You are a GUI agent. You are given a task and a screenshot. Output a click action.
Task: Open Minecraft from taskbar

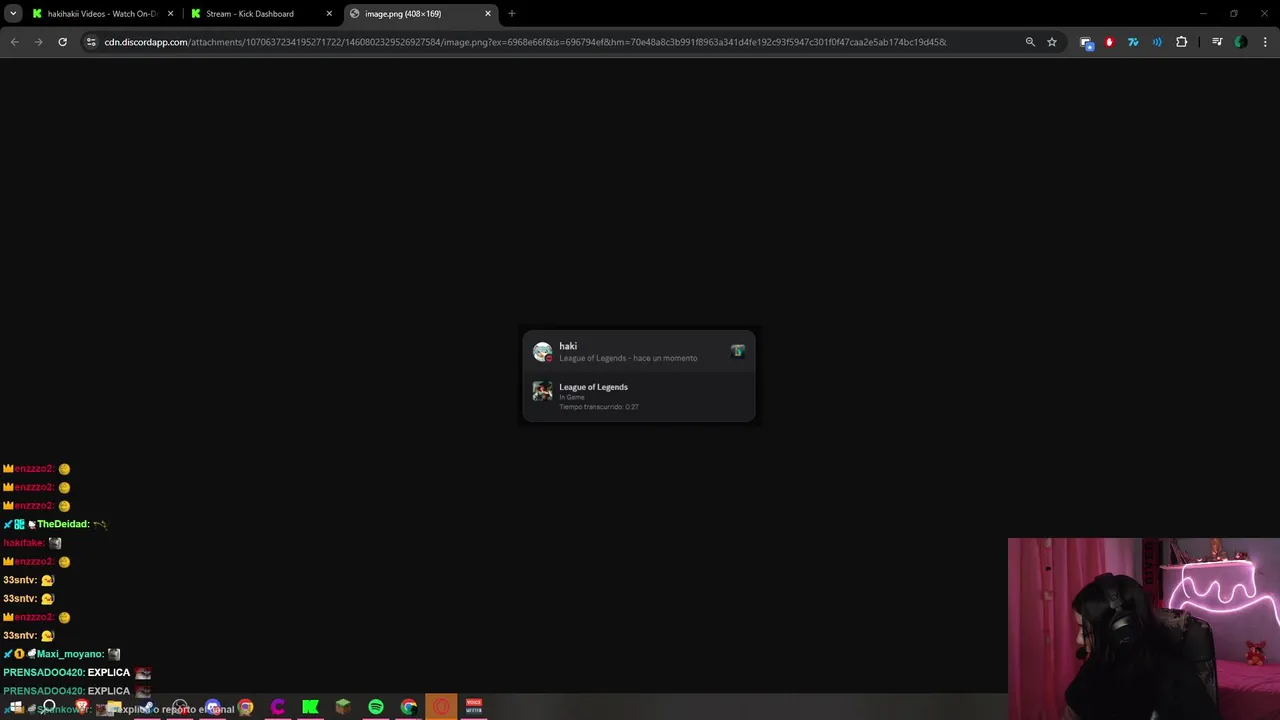pos(343,707)
